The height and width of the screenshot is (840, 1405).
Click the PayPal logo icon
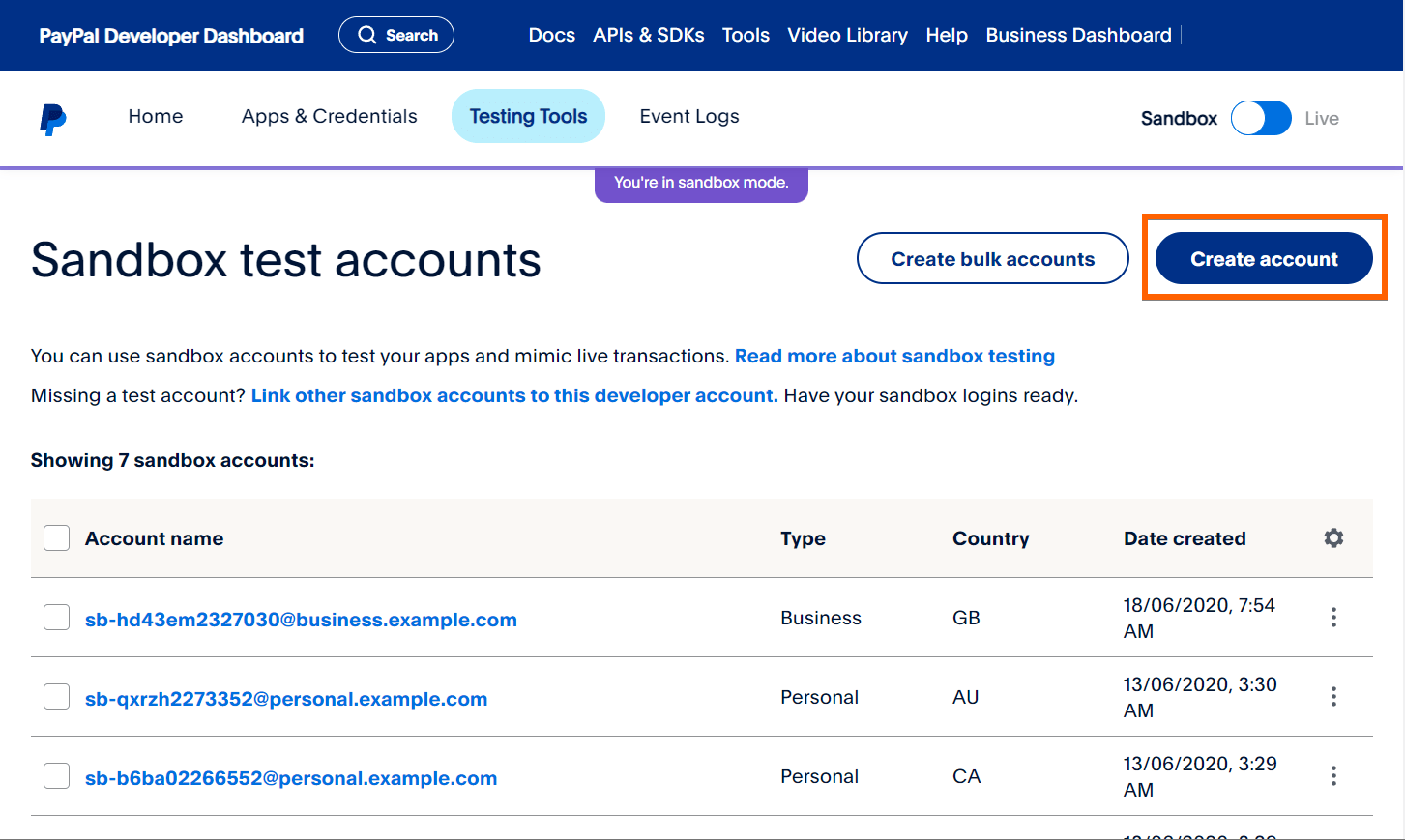(53, 119)
